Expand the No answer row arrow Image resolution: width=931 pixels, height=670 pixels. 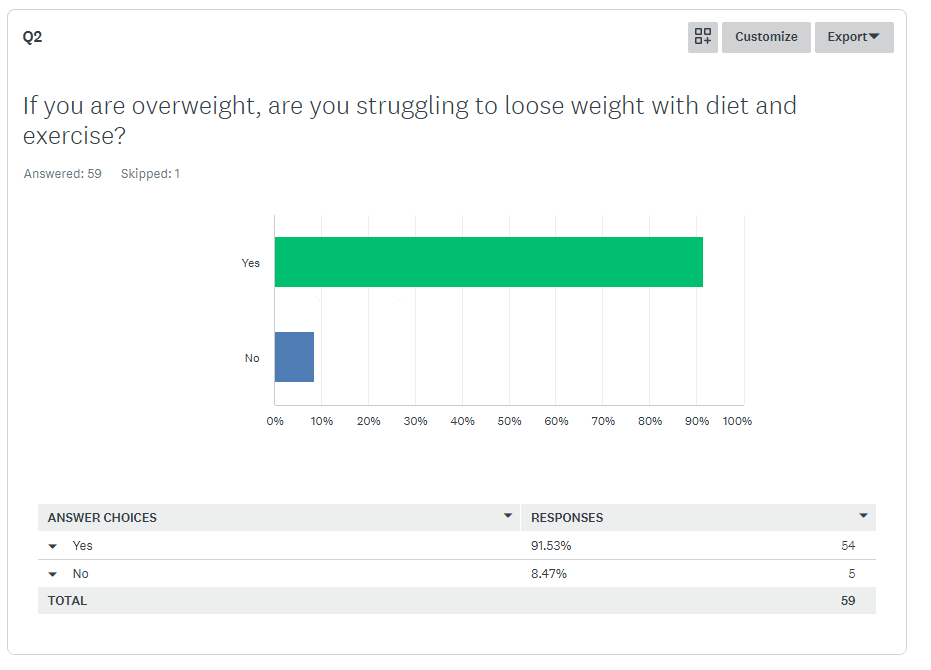coord(53,575)
